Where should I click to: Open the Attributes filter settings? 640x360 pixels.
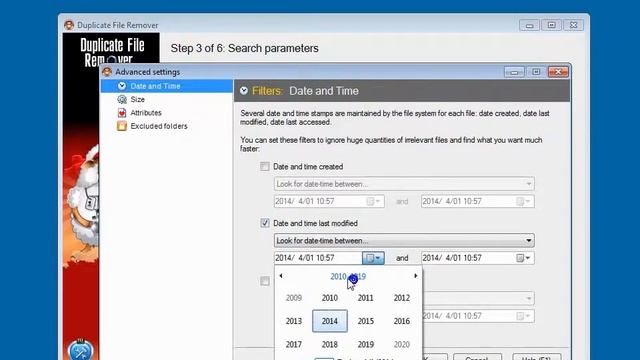click(146, 113)
